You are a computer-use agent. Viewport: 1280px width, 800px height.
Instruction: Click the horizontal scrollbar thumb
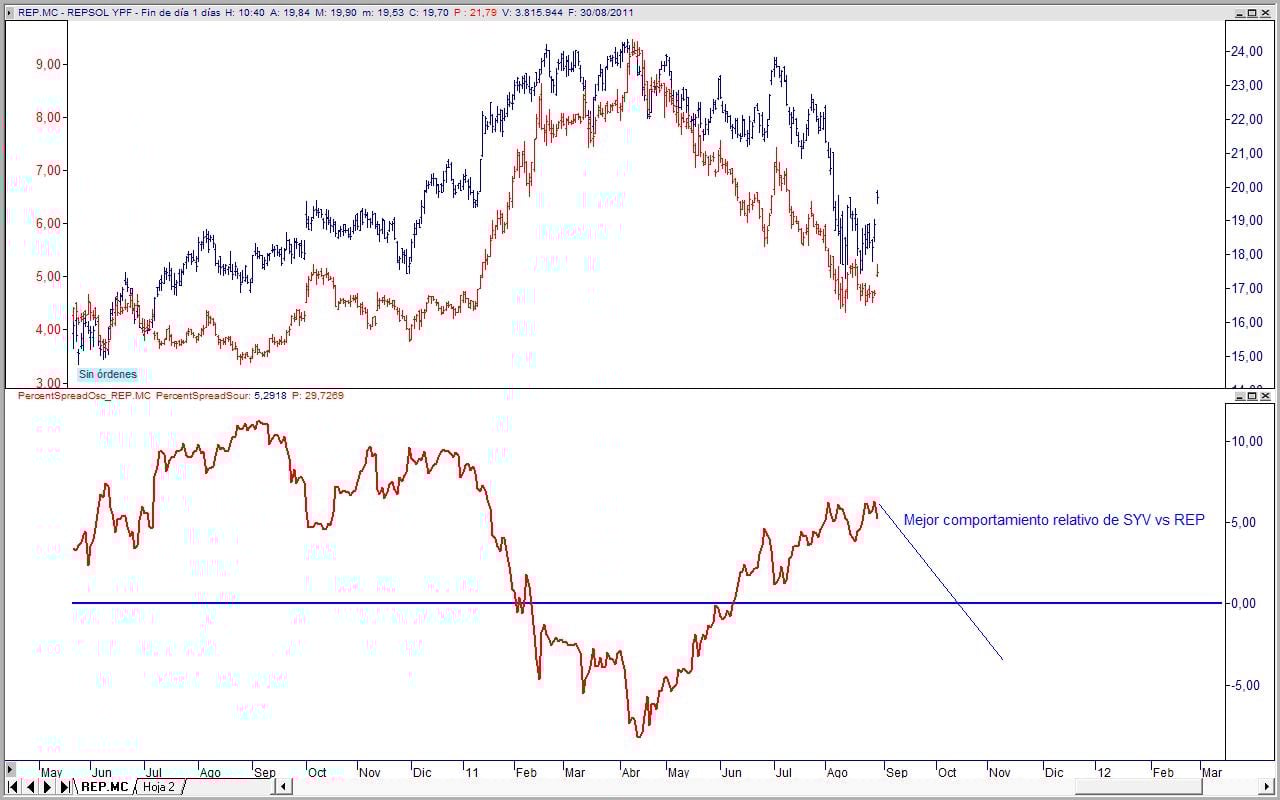[1138, 786]
